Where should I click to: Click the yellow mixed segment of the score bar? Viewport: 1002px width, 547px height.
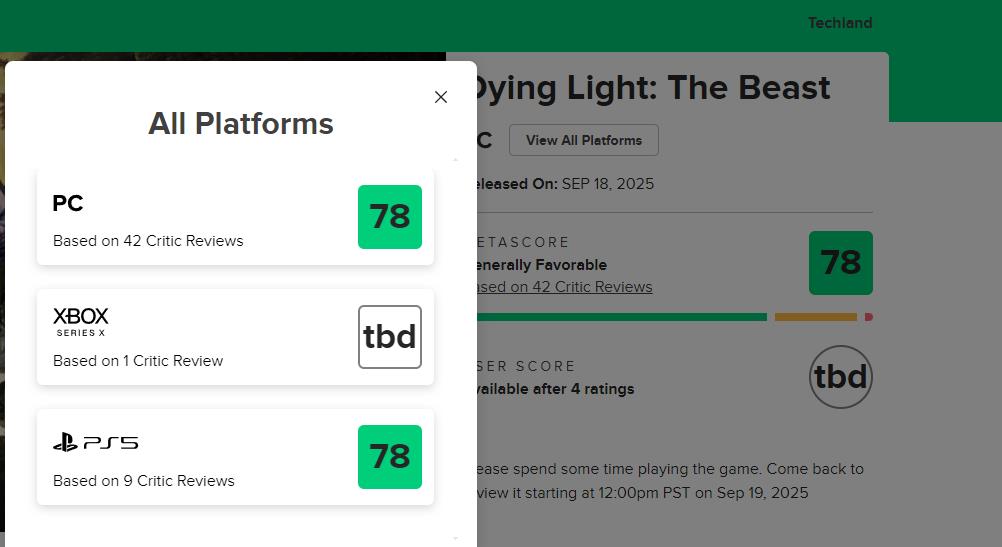coord(815,317)
